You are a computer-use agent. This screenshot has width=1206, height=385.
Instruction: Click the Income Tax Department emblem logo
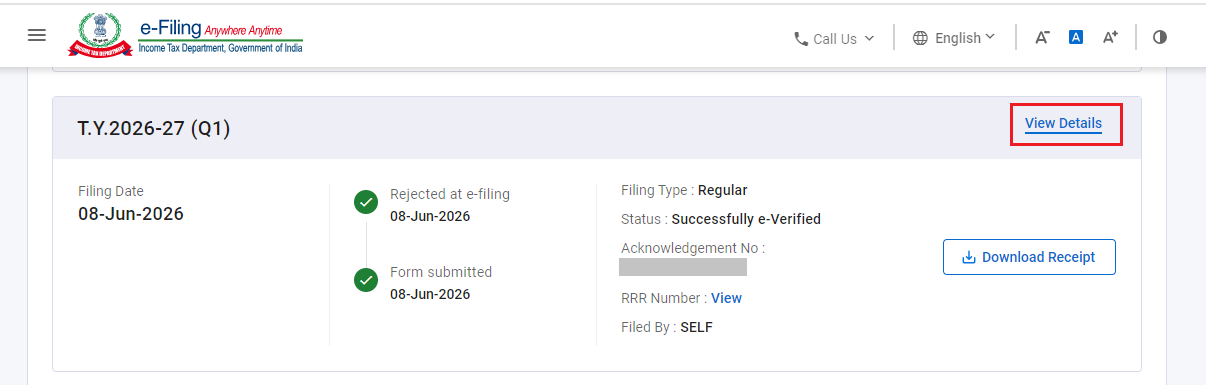(x=100, y=36)
